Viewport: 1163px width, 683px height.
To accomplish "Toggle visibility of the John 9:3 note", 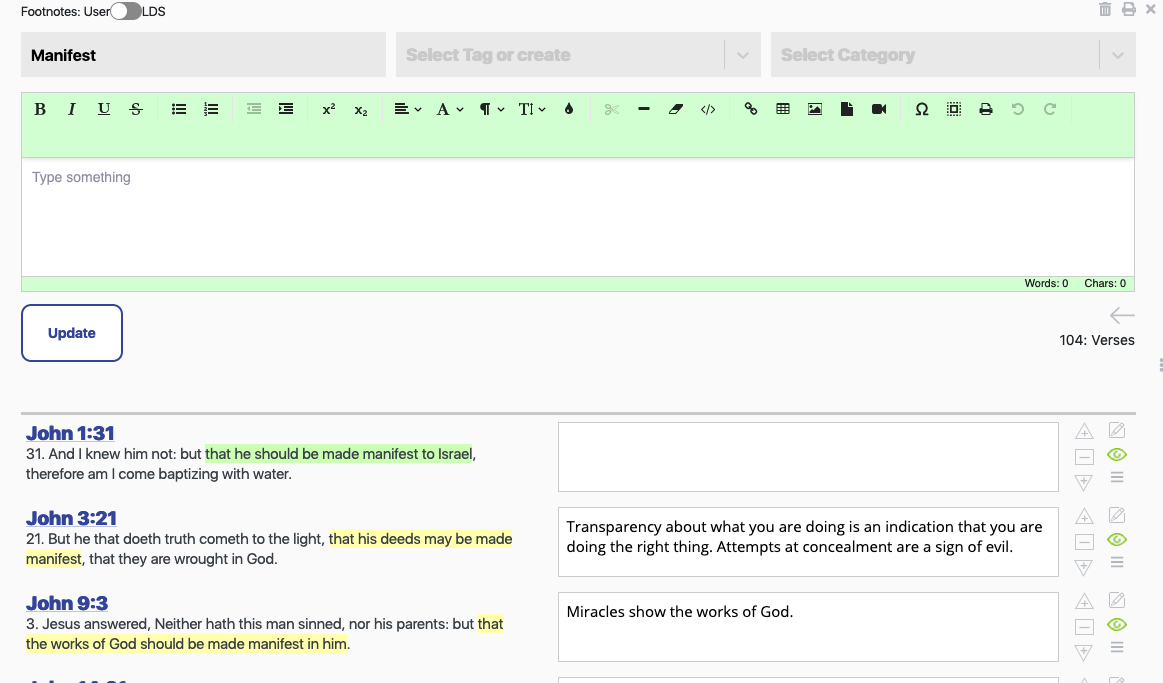I will tap(1117, 624).
